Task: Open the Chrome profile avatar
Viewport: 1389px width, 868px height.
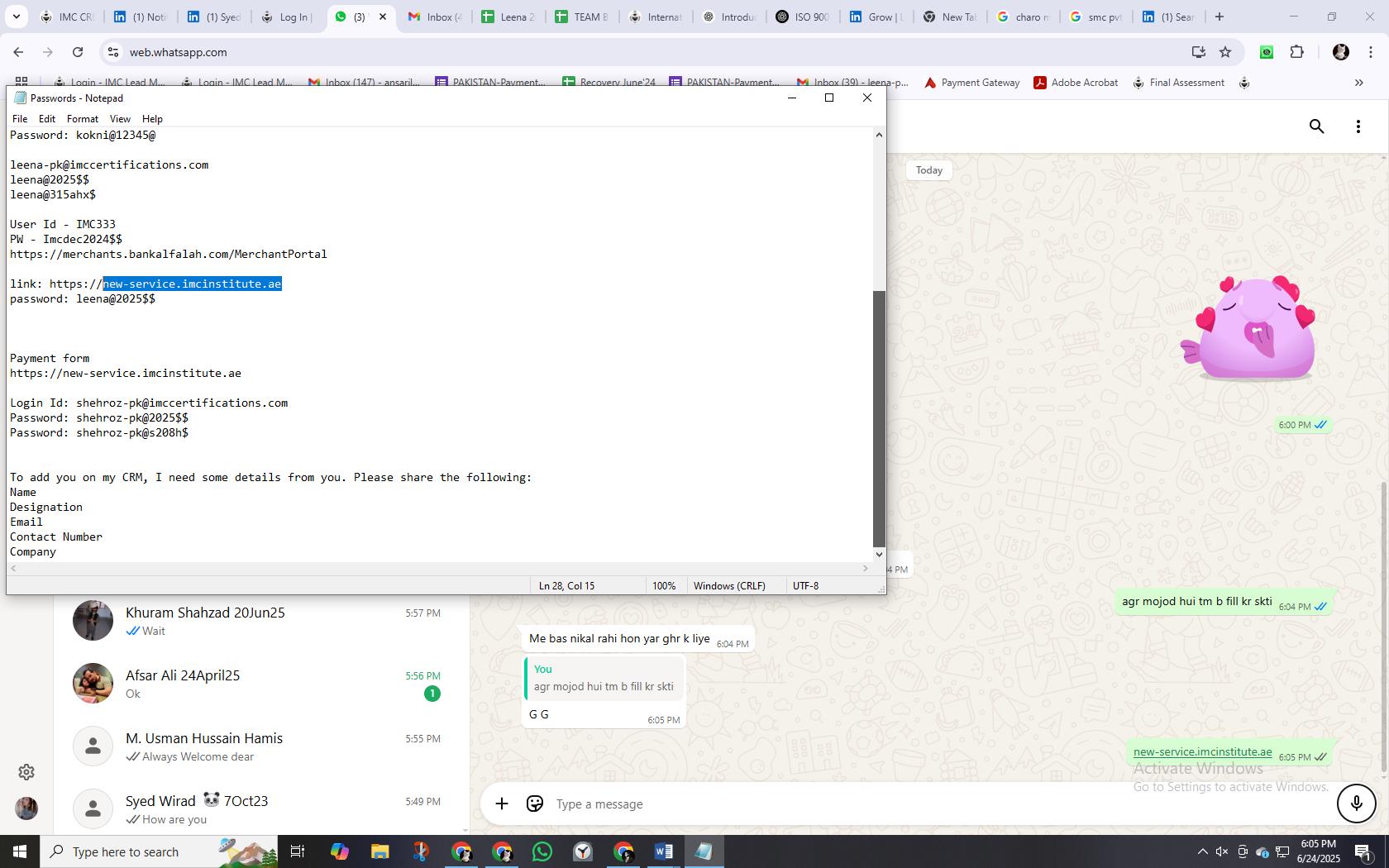Action: pos(1341,52)
